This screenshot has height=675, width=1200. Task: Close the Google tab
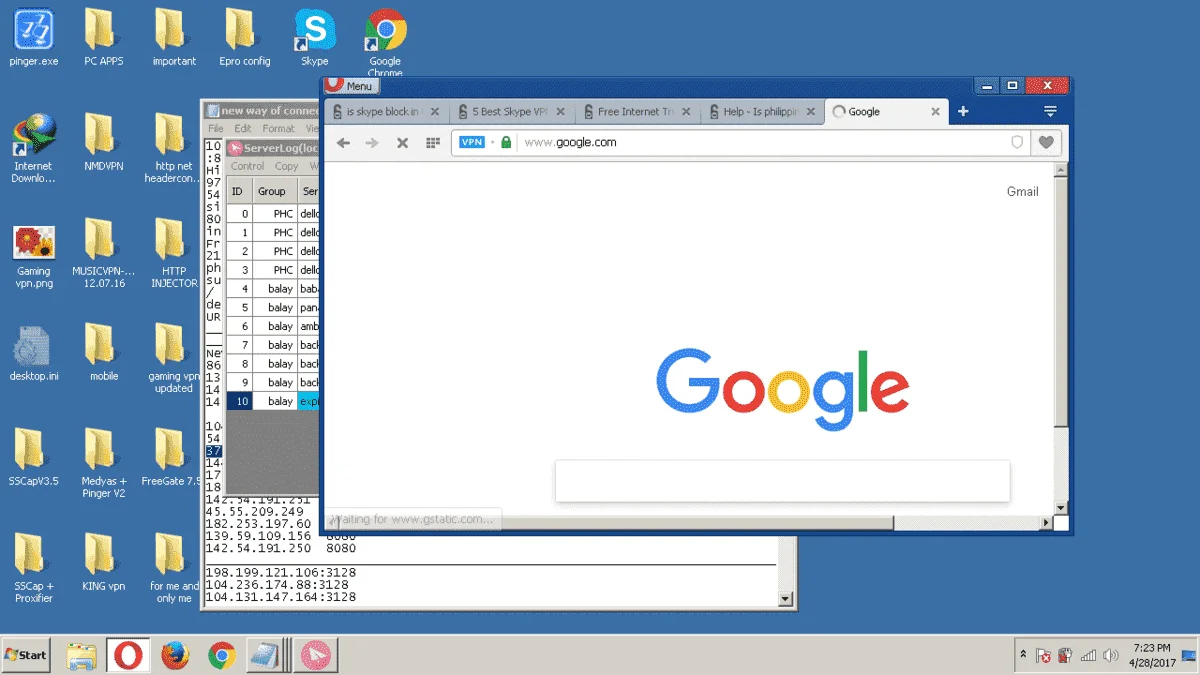point(936,112)
